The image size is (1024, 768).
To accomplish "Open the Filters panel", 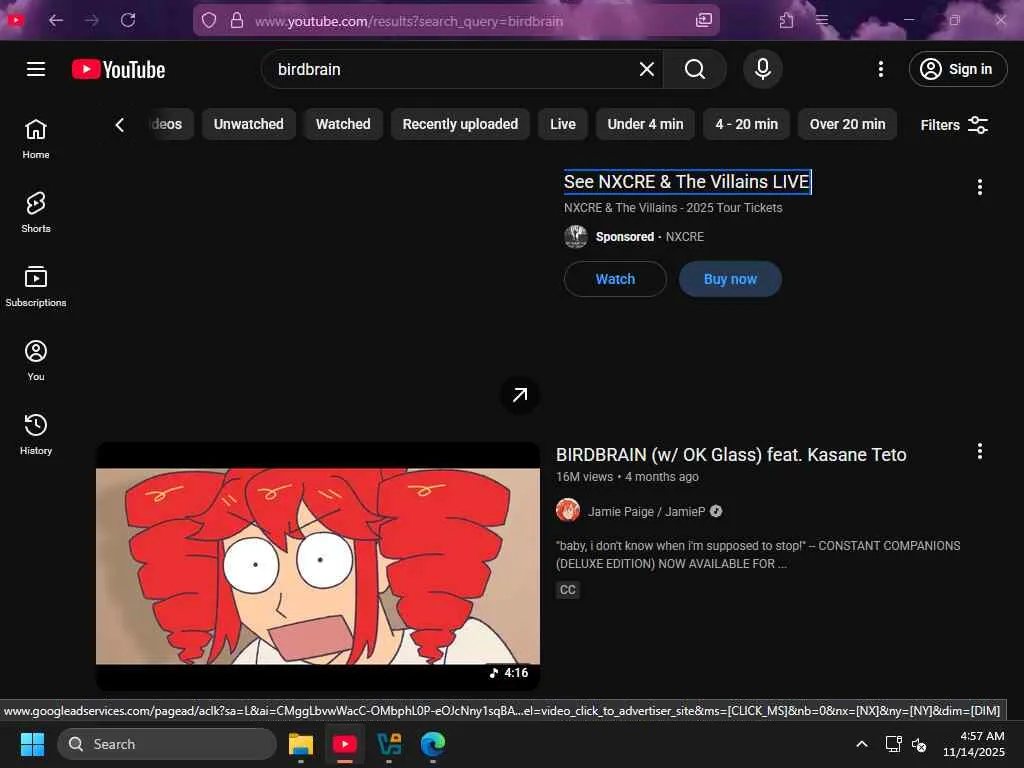I will (954, 125).
